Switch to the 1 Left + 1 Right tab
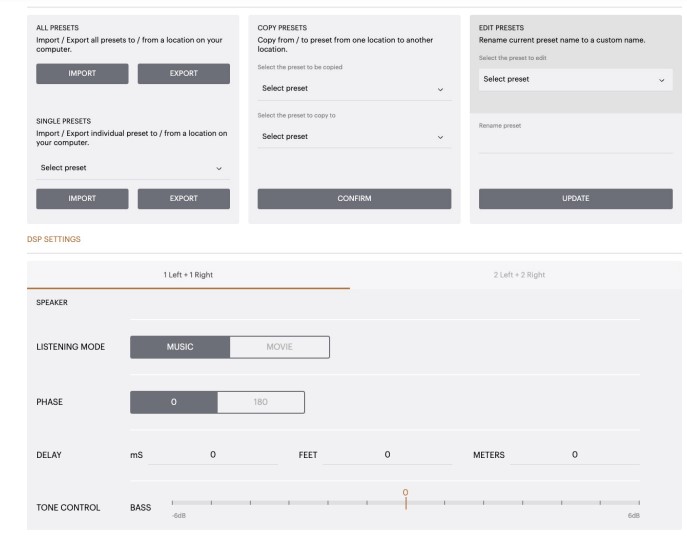This screenshot has height=539, width=687. 189,274
